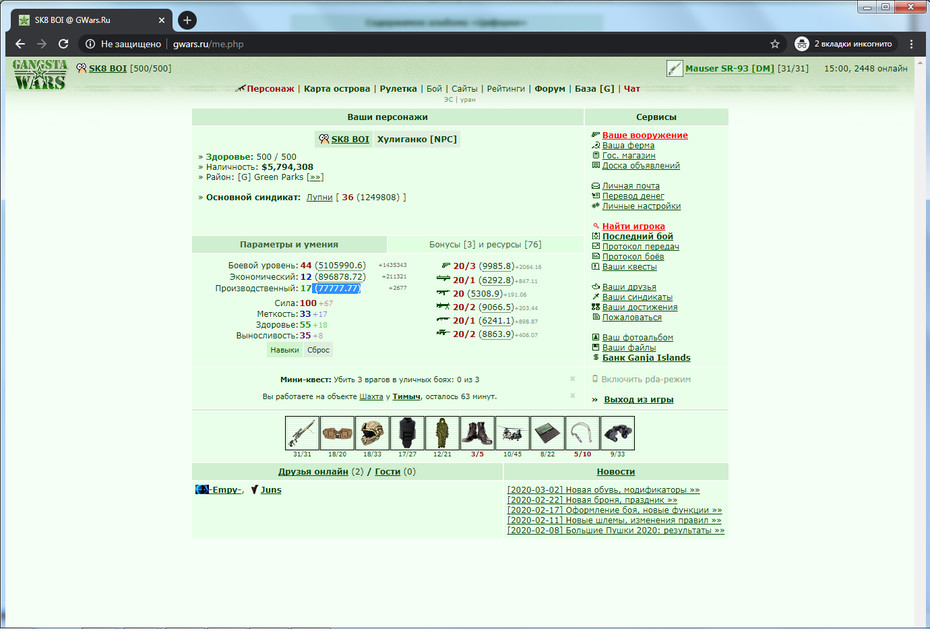Switch to Бонусы и ресурсы tab
This screenshot has width=930, height=631.
click(485, 244)
